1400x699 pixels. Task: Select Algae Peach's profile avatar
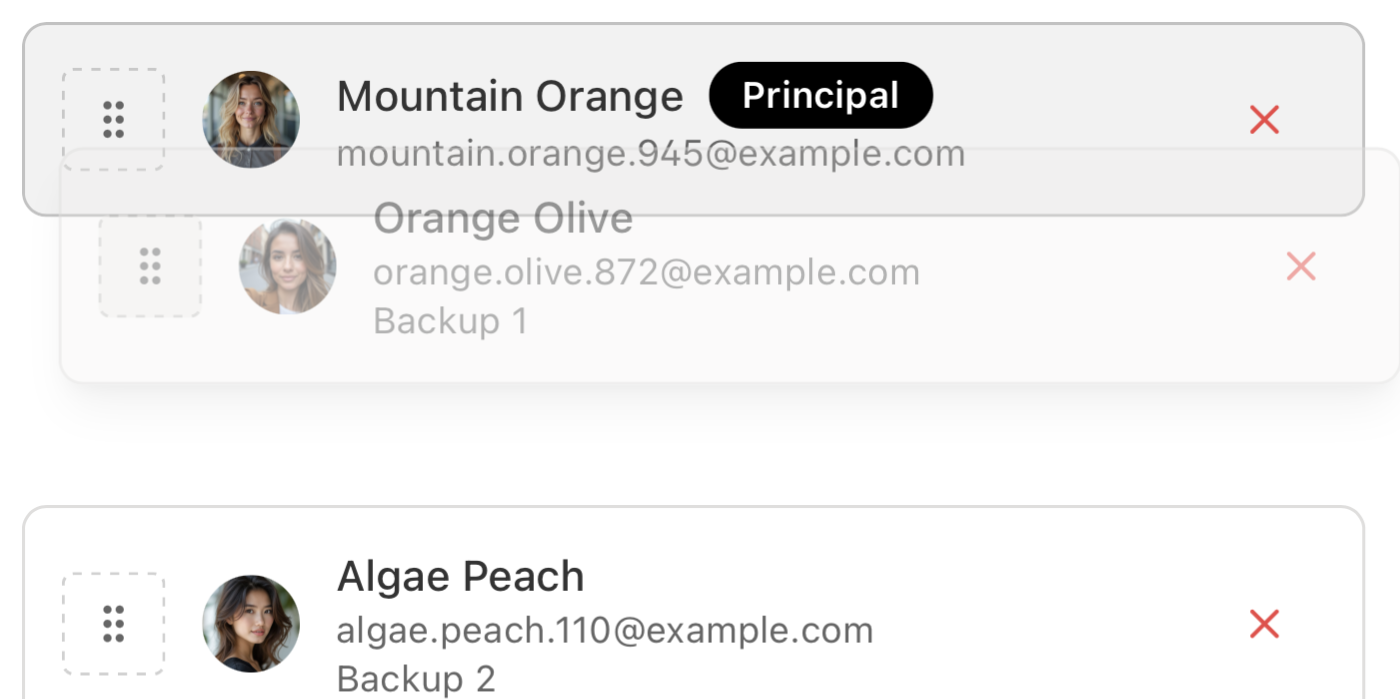(251, 624)
